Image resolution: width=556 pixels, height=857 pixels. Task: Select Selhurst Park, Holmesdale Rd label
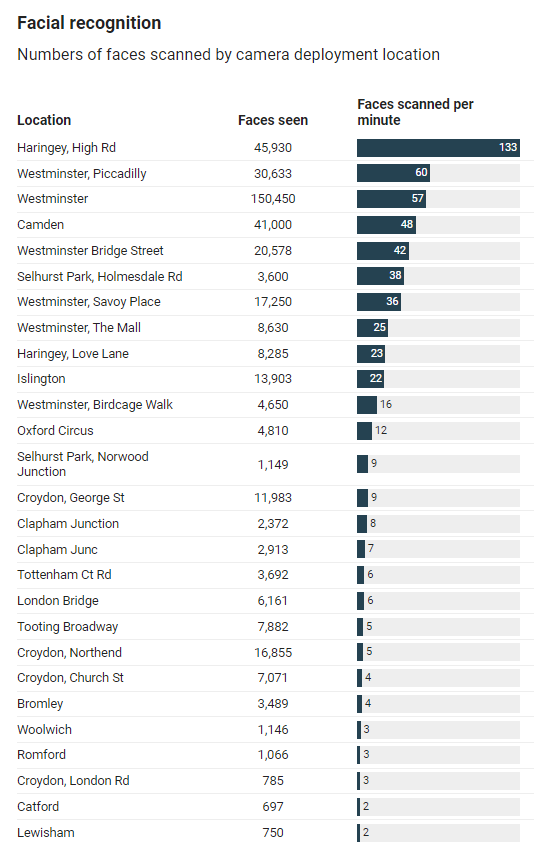[x=100, y=277]
